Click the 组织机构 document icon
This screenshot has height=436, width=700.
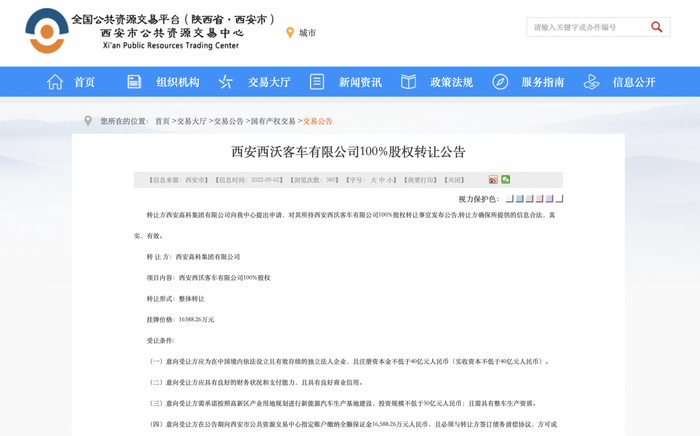(x=134, y=82)
